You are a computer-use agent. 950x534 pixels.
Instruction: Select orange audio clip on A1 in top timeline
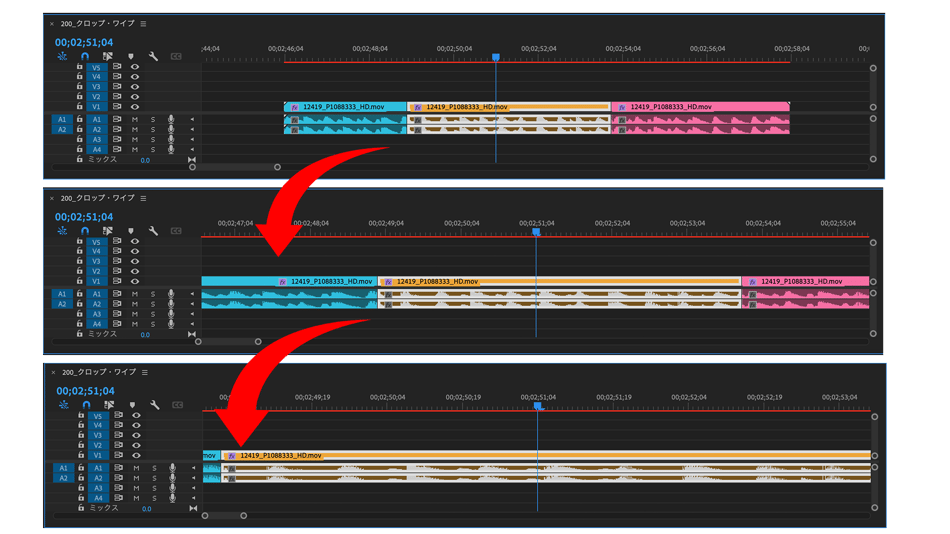coord(508,119)
